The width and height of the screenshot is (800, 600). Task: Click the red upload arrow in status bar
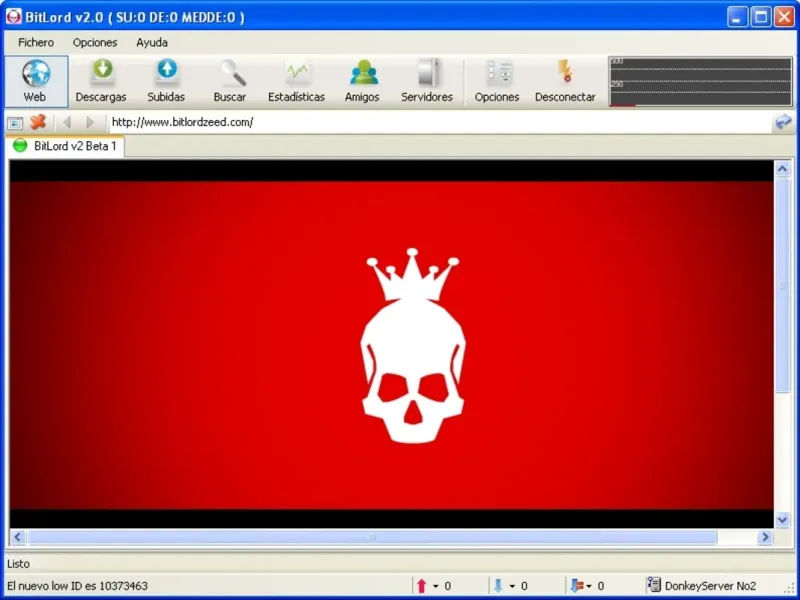click(421, 586)
